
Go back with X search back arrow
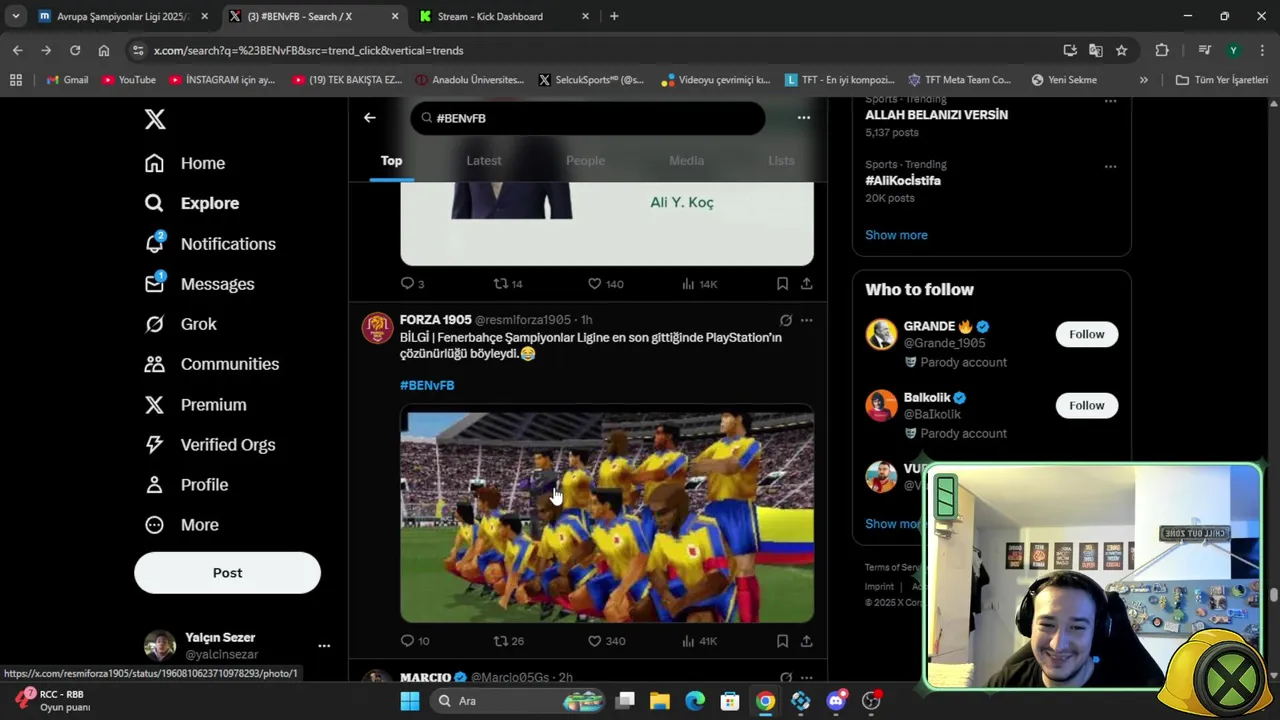click(370, 118)
